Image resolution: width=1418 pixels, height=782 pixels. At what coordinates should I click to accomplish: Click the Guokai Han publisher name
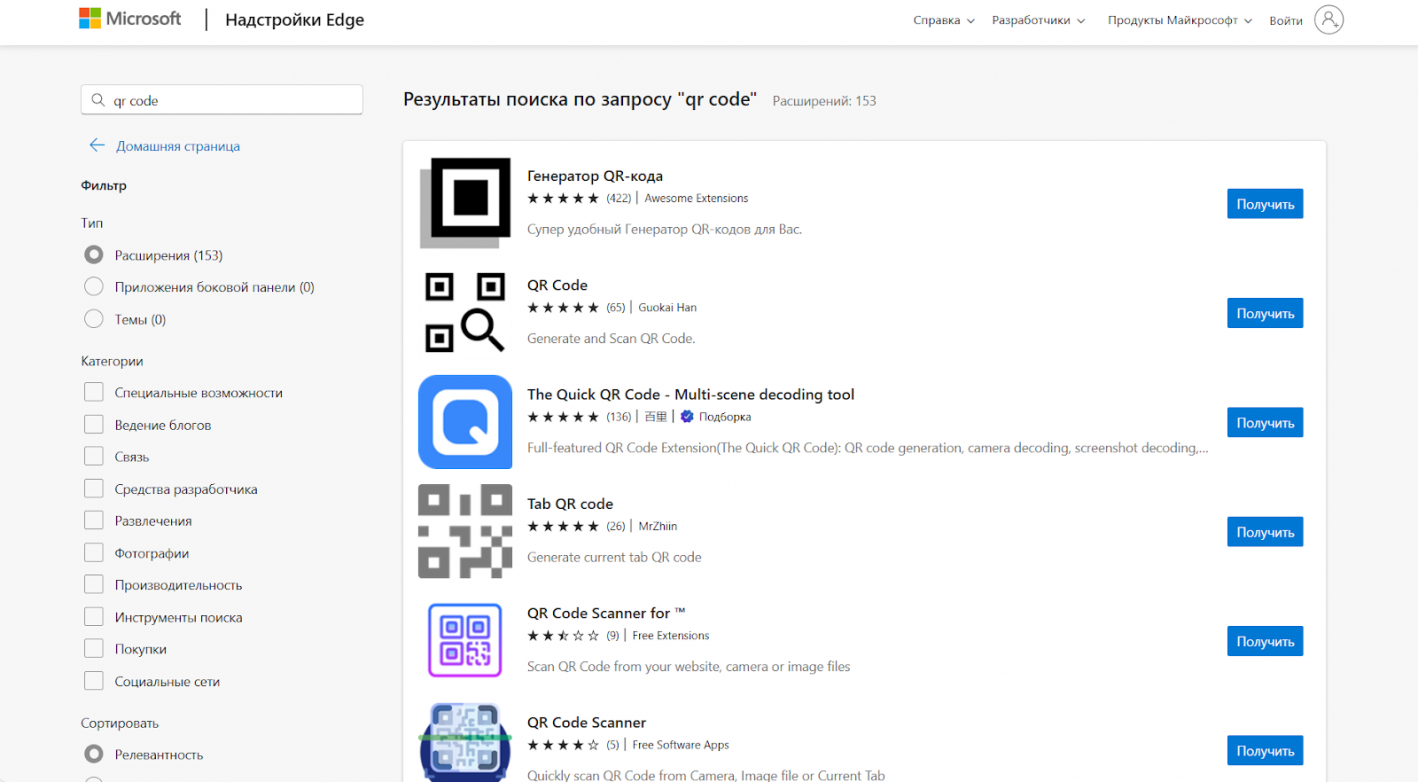[x=667, y=307]
